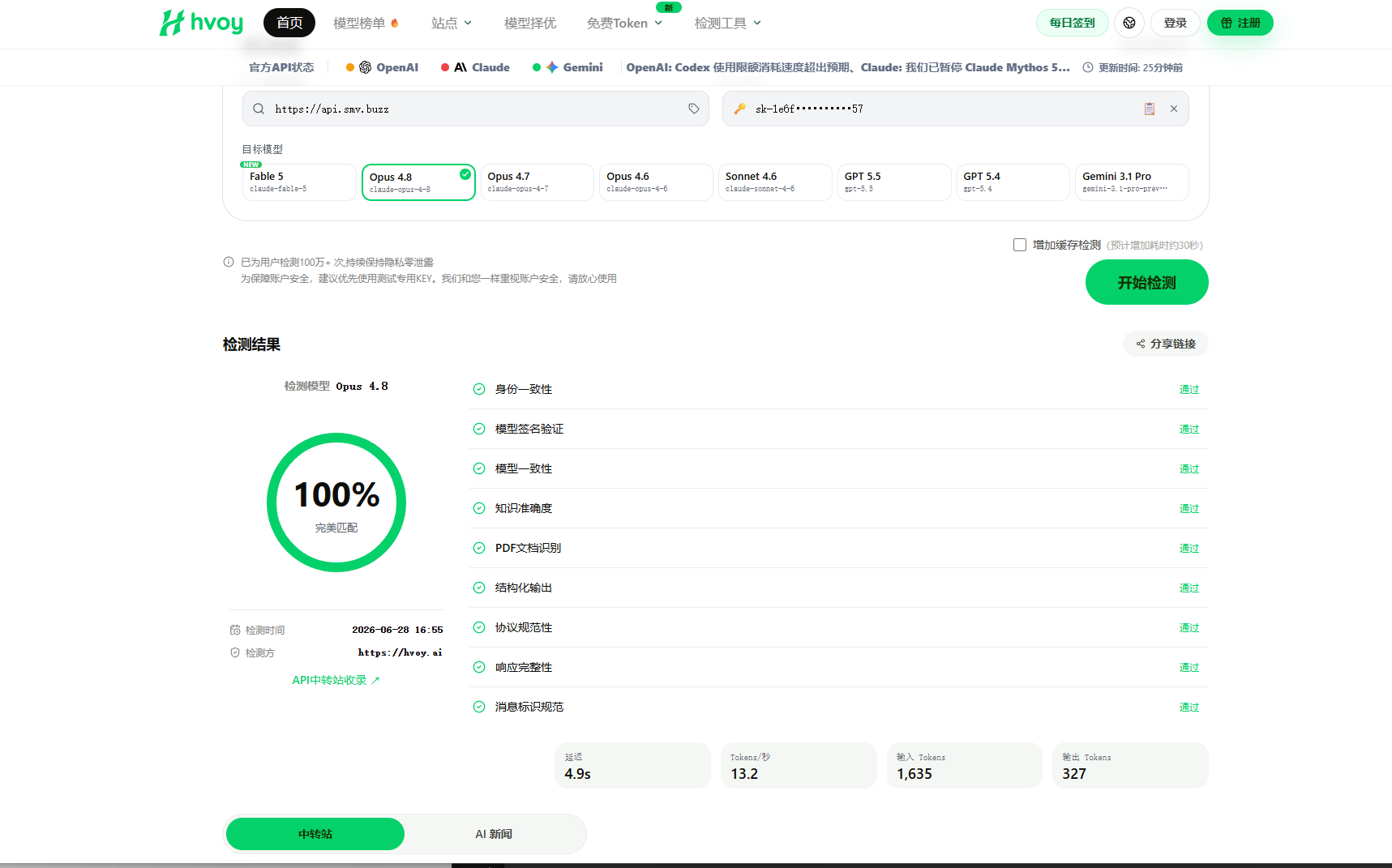Click the shield icon beside 检测方
Image resolution: width=1392 pixels, height=868 pixels.
coord(235,652)
